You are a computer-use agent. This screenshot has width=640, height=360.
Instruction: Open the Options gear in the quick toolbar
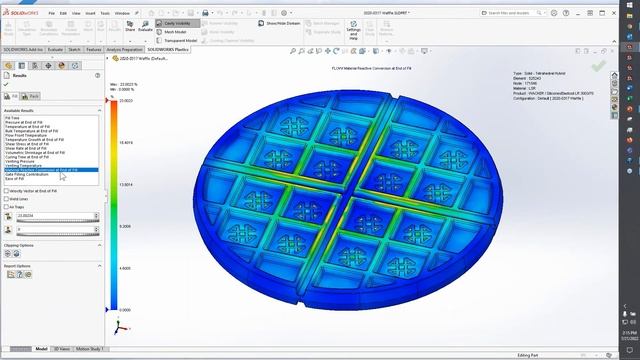click(284, 13)
